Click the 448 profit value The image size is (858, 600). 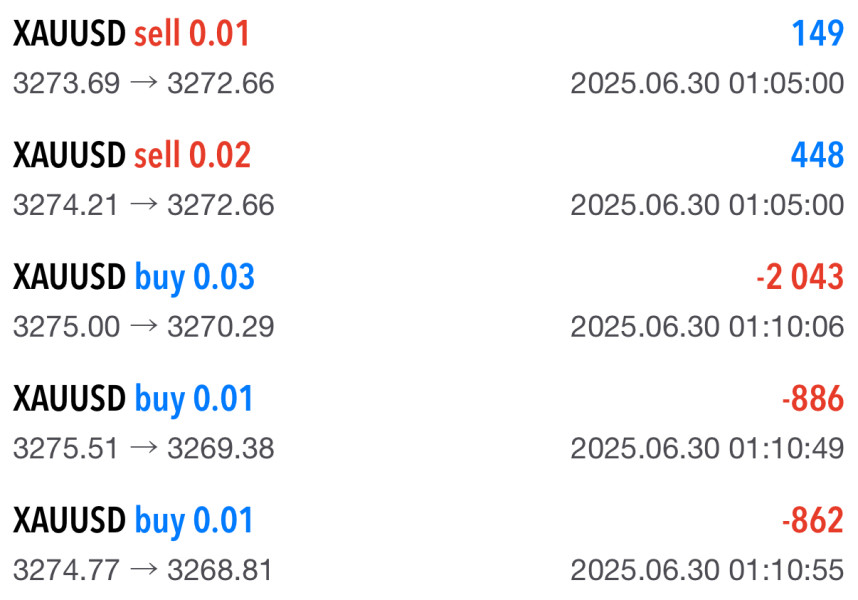point(816,156)
